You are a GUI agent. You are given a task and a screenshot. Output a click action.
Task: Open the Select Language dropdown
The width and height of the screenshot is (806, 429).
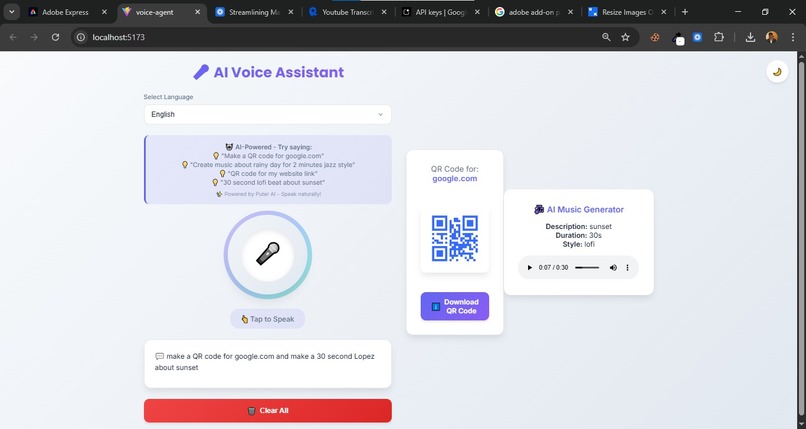coord(267,114)
